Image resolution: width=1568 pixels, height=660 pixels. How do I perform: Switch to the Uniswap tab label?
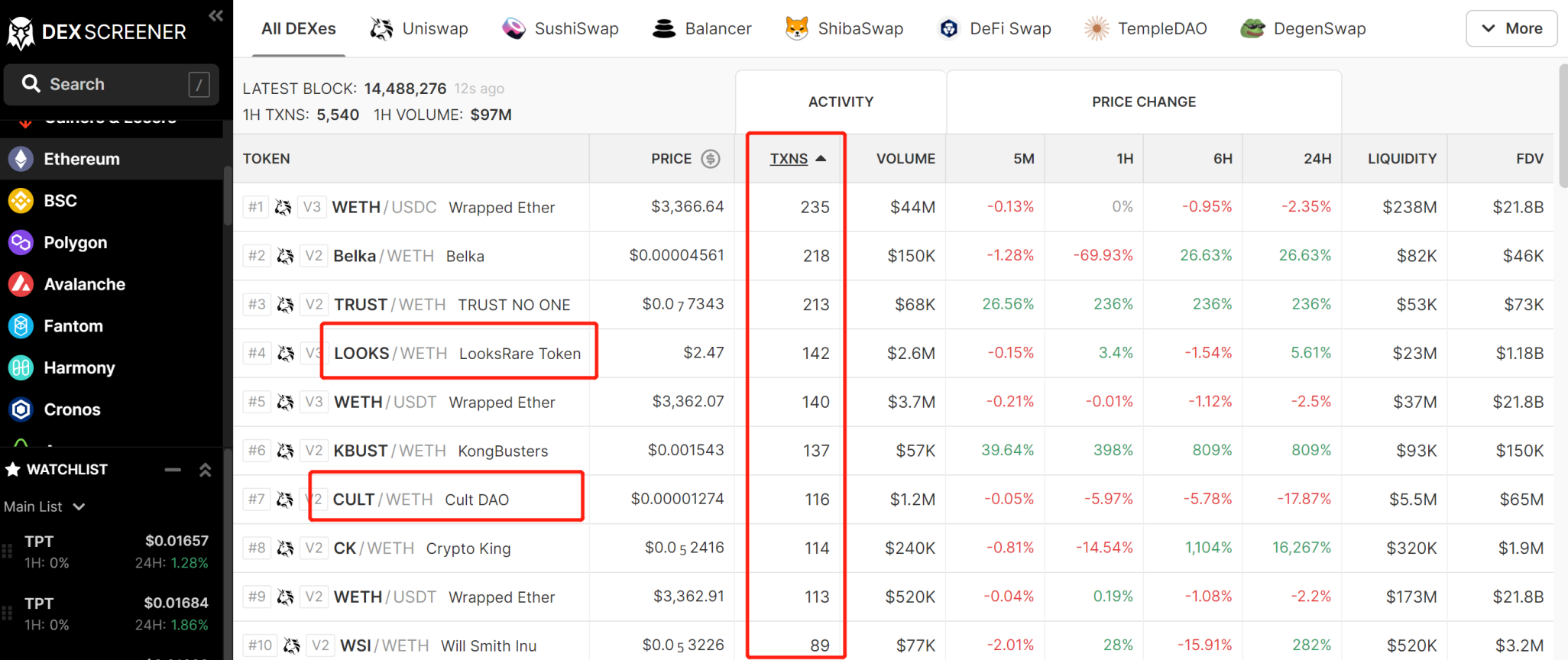[x=435, y=29]
